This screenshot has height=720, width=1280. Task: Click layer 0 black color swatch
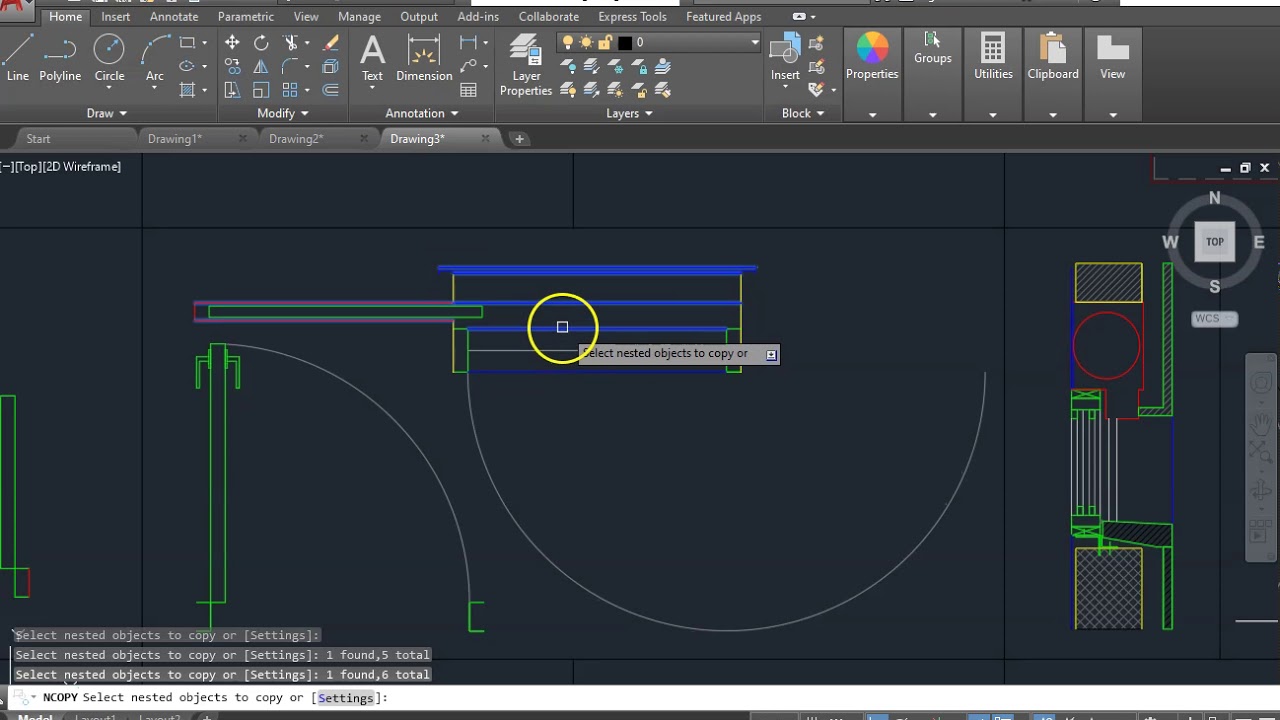click(x=625, y=42)
